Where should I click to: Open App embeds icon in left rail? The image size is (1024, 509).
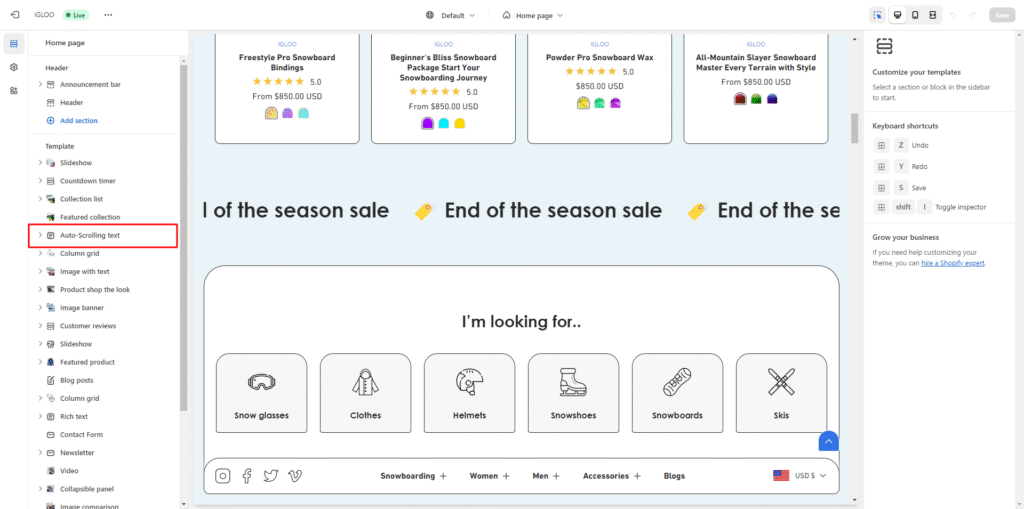tap(14, 91)
